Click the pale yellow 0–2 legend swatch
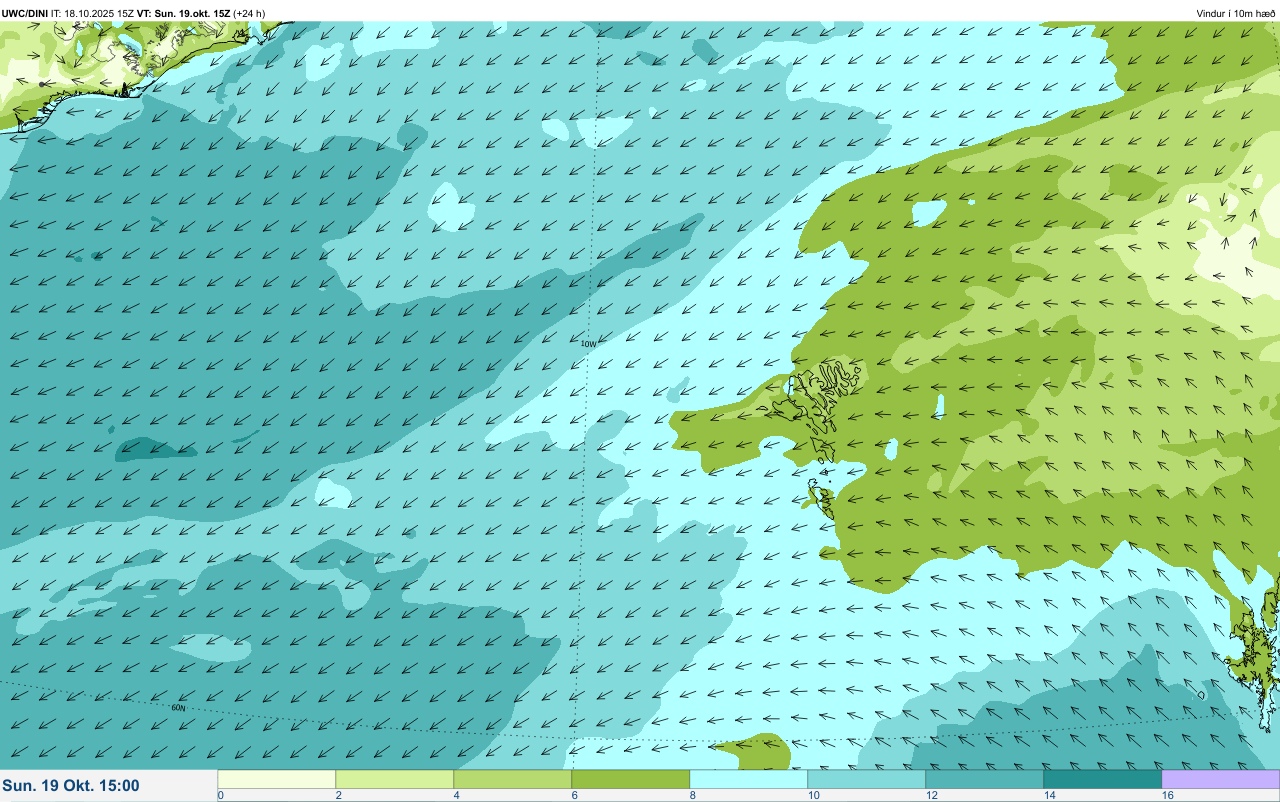This screenshot has width=1280, height=802. click(277, 779)
